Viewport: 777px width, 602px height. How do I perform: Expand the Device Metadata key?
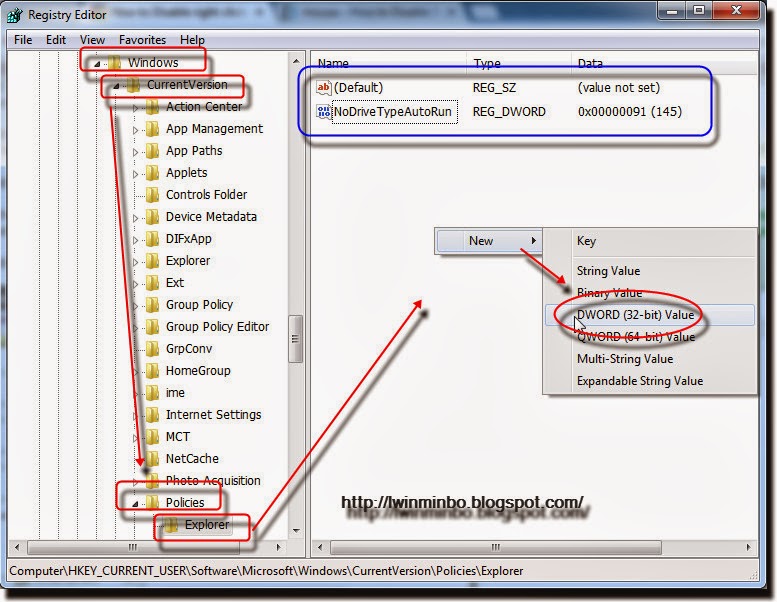pyautogui.click(x=135, y=218)
